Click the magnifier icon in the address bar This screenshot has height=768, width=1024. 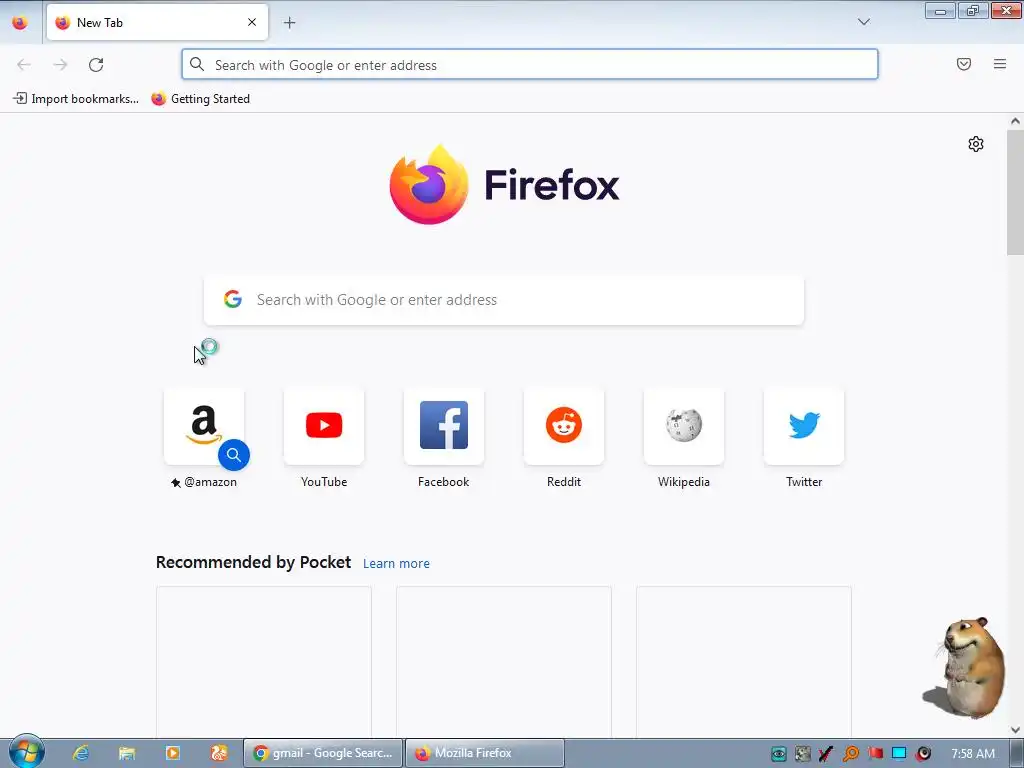point(197,64)
